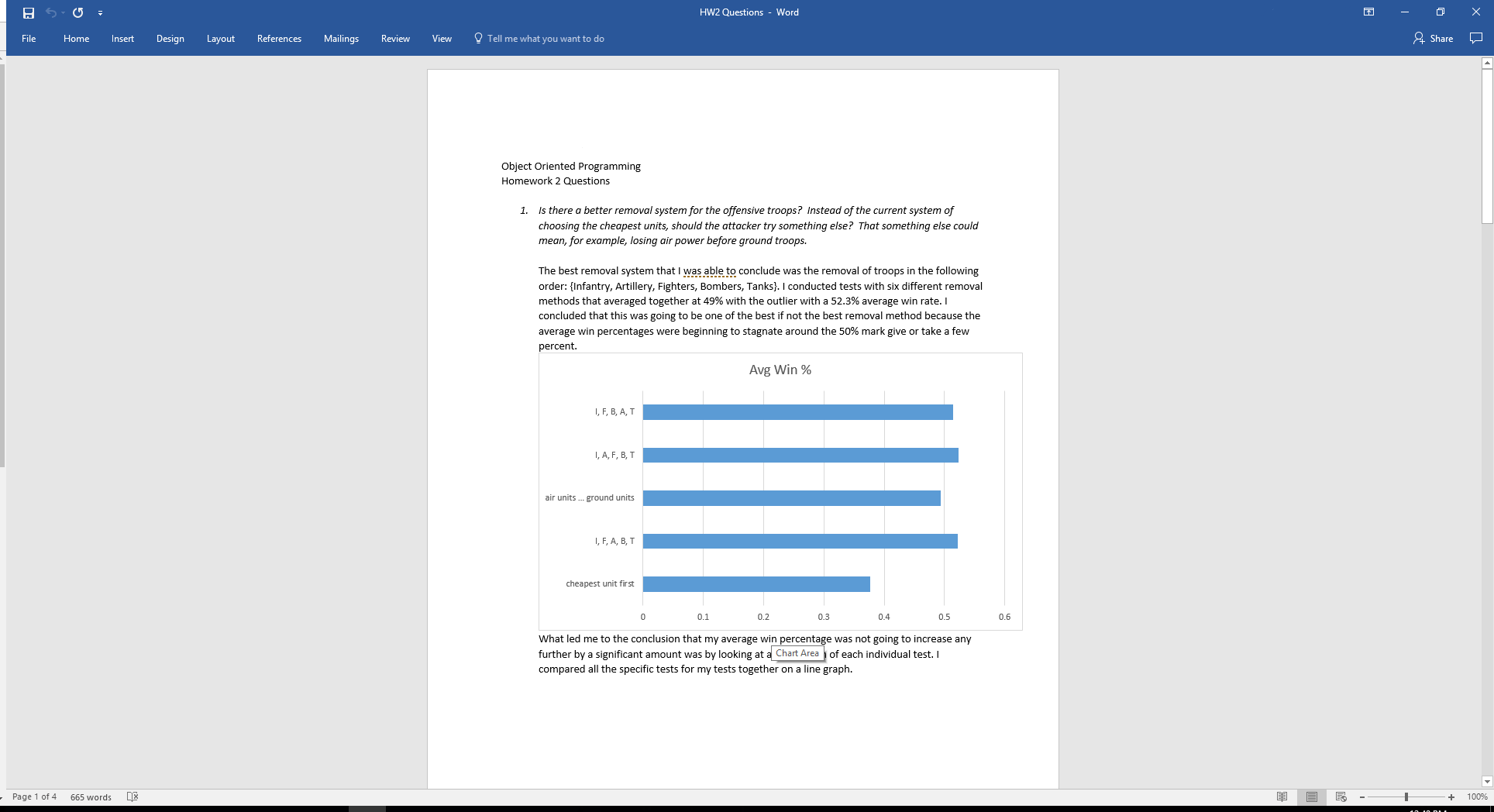Click the Ribbon Display Options icon
This screenshot has height=812, width=1494.
click(x=1369, y=12)
